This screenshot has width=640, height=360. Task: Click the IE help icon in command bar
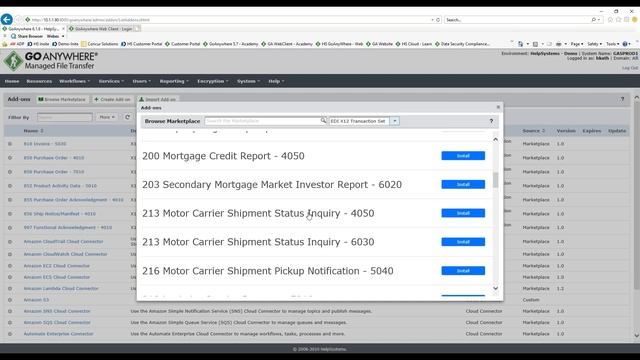(x=625, y=44)
